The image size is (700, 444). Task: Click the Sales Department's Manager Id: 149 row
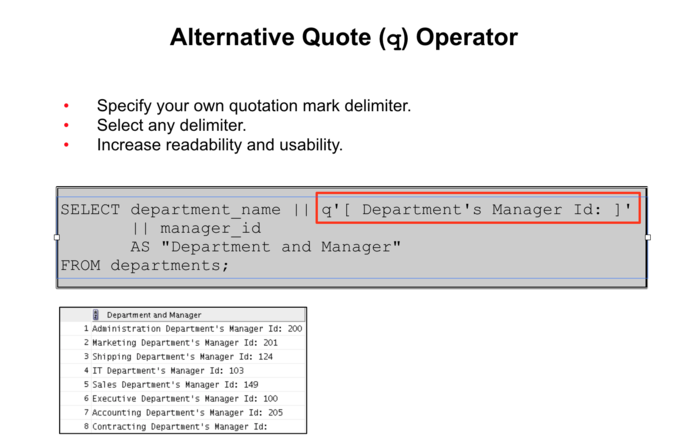point(183,385)
